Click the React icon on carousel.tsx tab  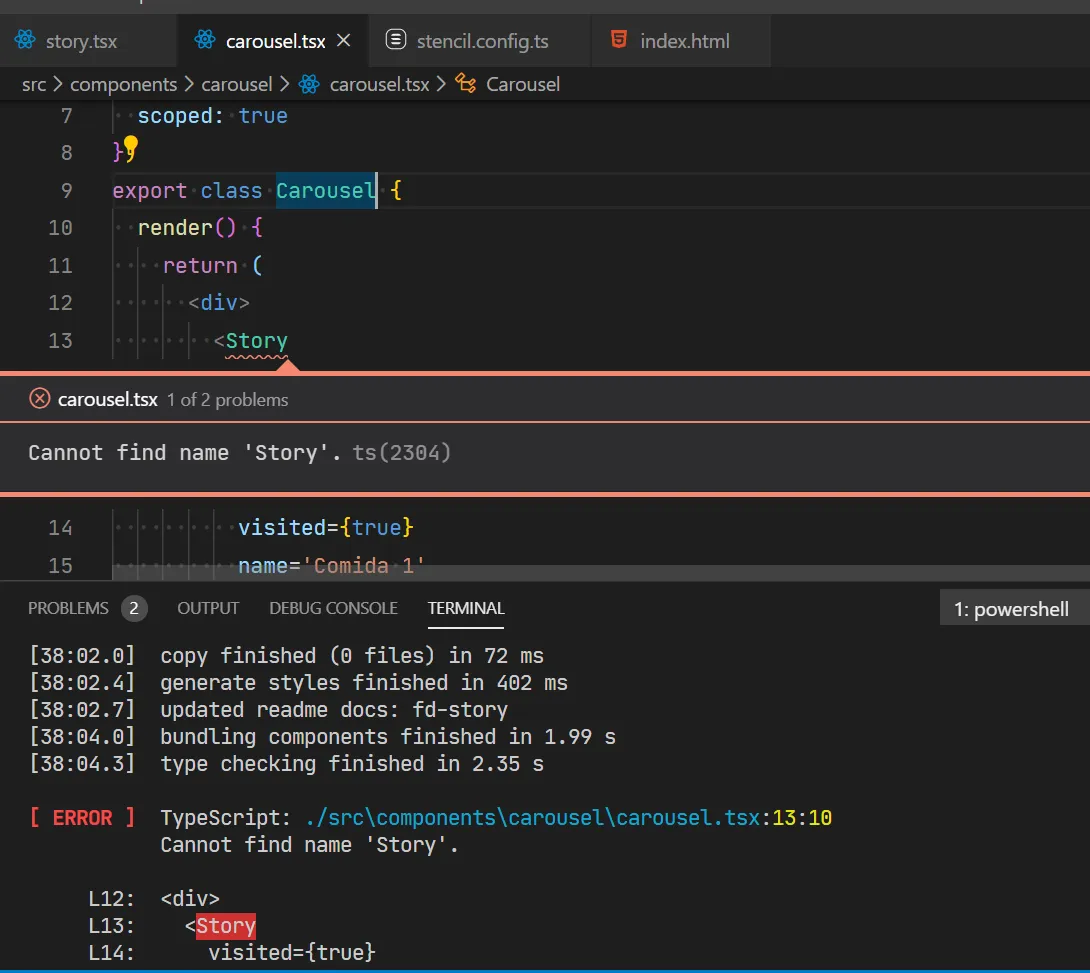pyautogui.click(x=205, y=41)
